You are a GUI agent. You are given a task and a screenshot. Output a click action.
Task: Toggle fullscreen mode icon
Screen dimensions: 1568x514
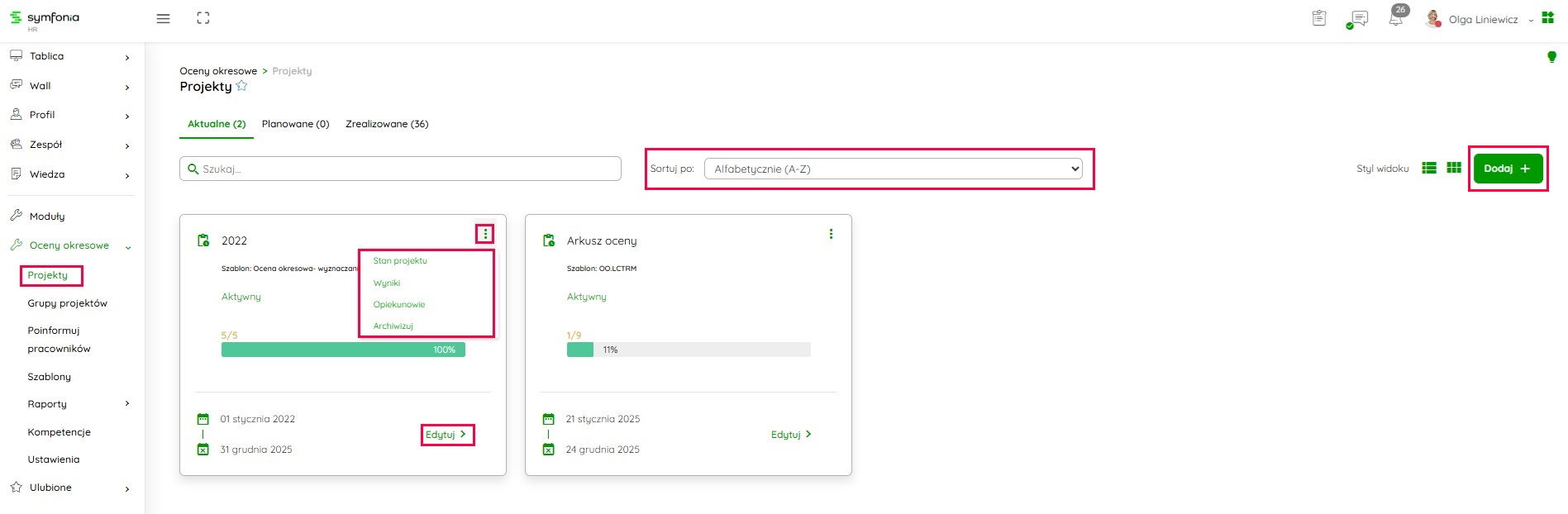click(203, 18)
